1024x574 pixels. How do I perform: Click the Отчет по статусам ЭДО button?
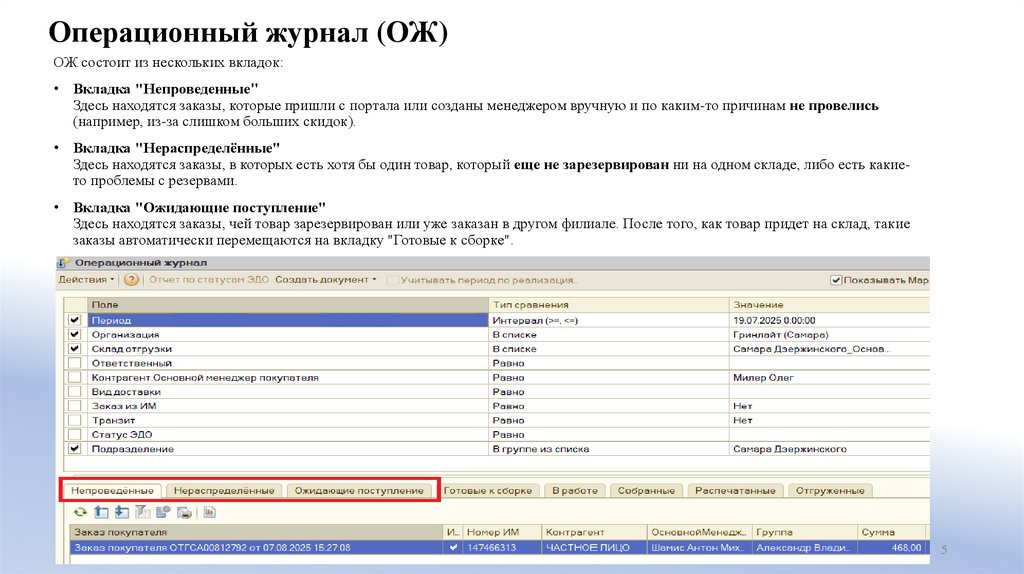click(209, 279)
